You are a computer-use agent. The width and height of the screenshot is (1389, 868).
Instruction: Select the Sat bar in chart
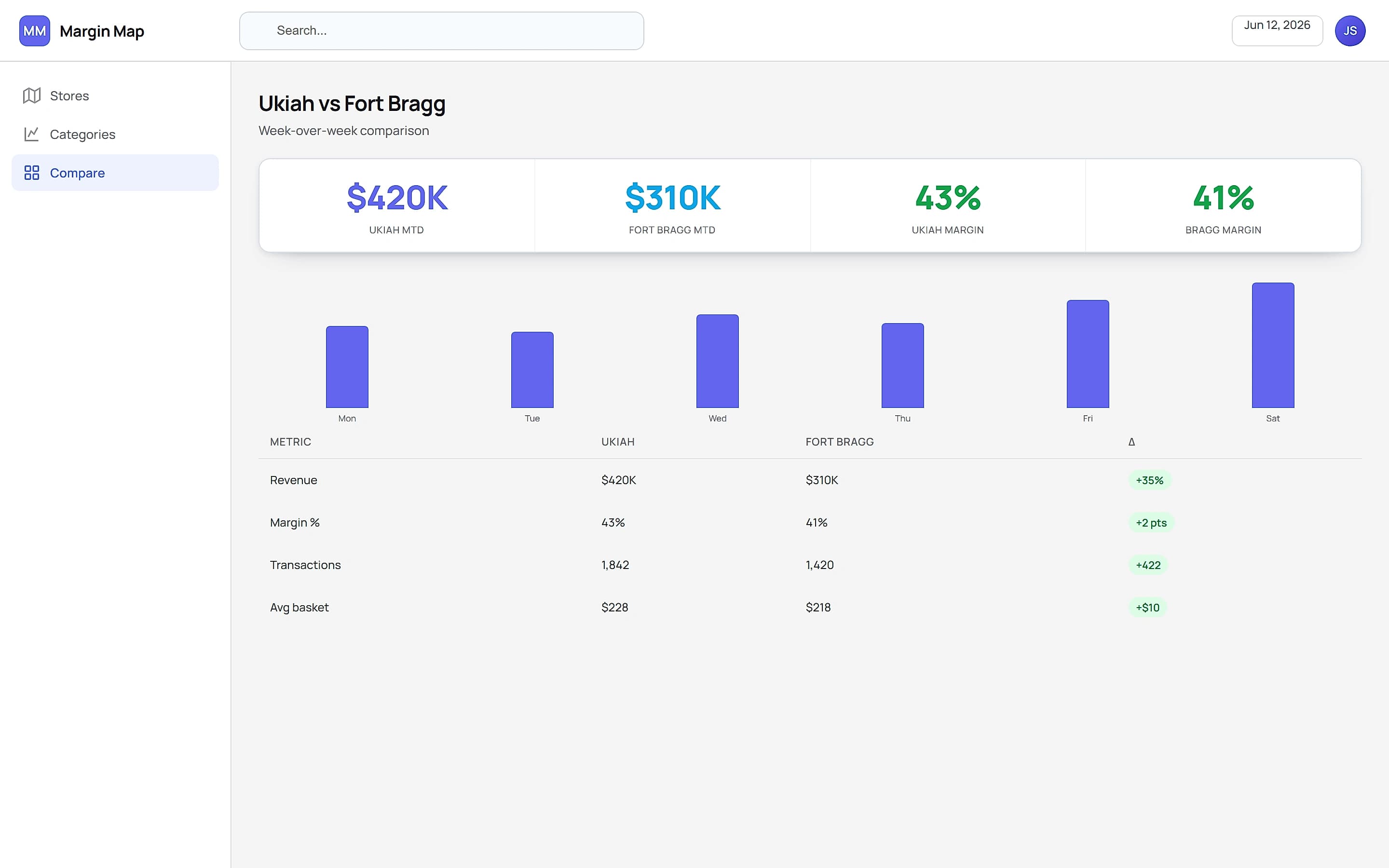(x=1273, y=345)
